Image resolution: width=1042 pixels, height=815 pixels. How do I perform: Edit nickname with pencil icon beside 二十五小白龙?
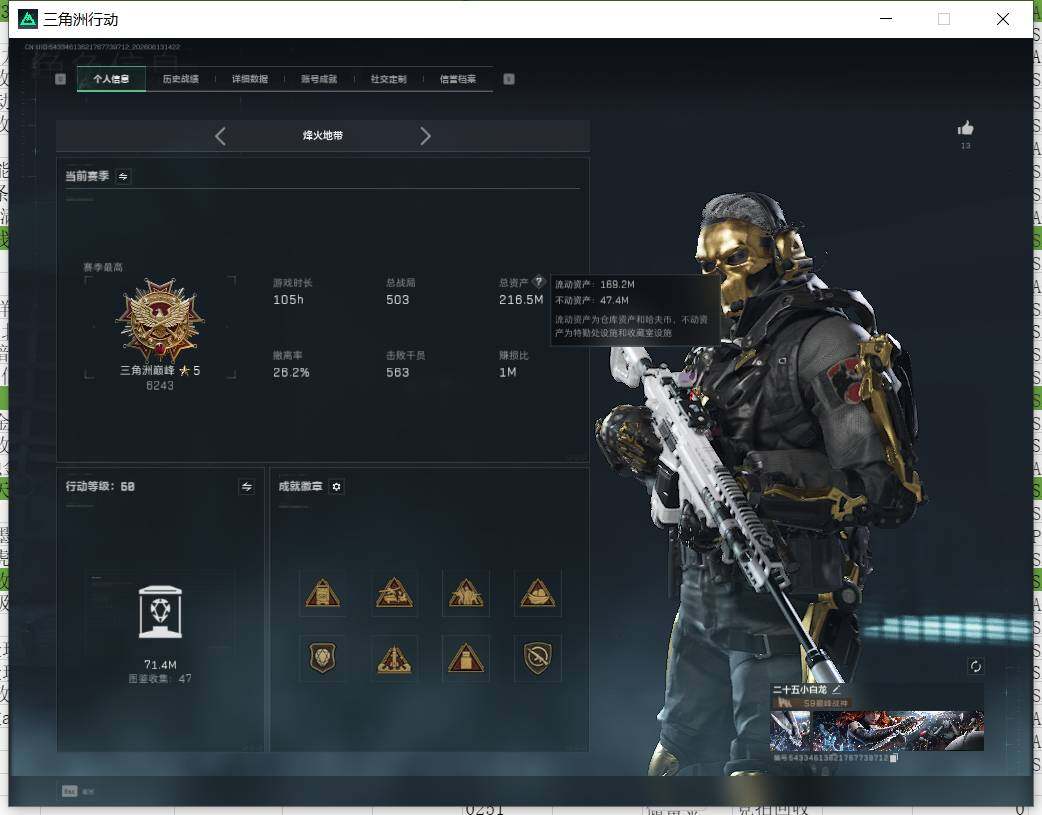tap(836, 690)
